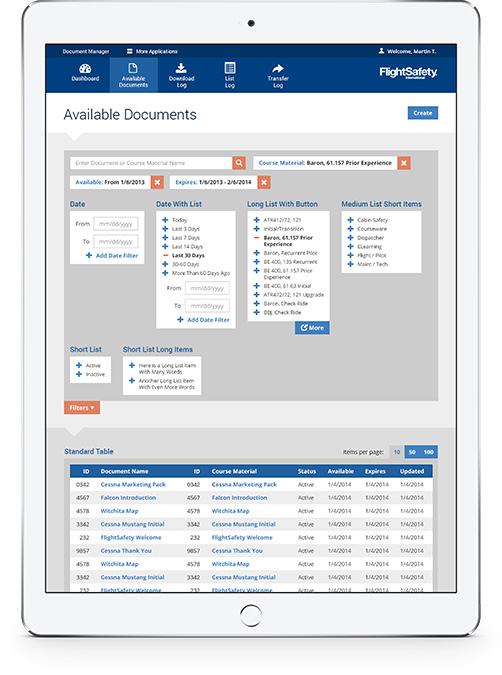Toggle the Last 30 Days filter off
Image resolution: width=502 pixels, height=675 pixels.
(x=165, y=255)
